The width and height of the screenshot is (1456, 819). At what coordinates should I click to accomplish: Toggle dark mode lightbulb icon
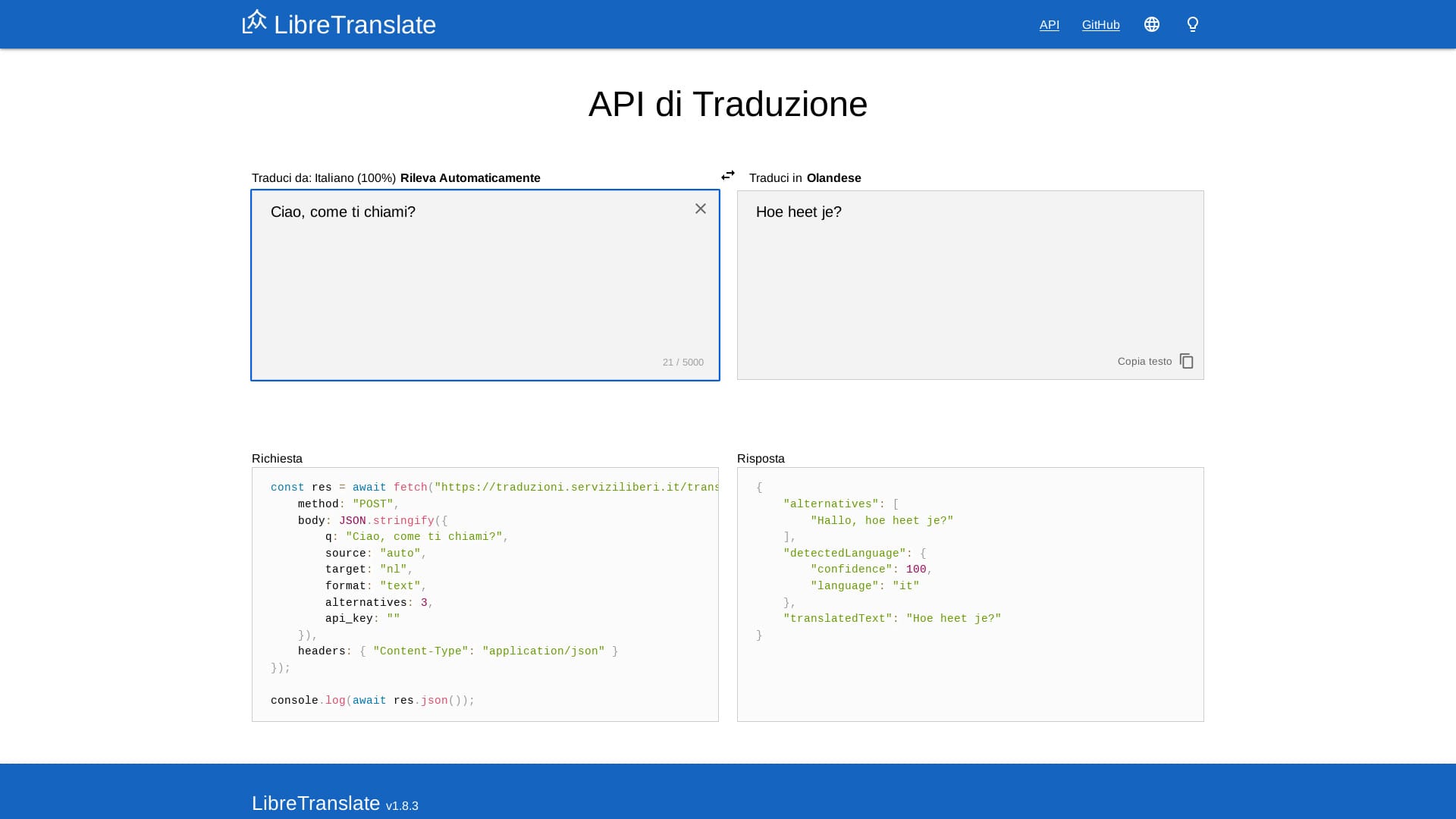point(1192,25)
